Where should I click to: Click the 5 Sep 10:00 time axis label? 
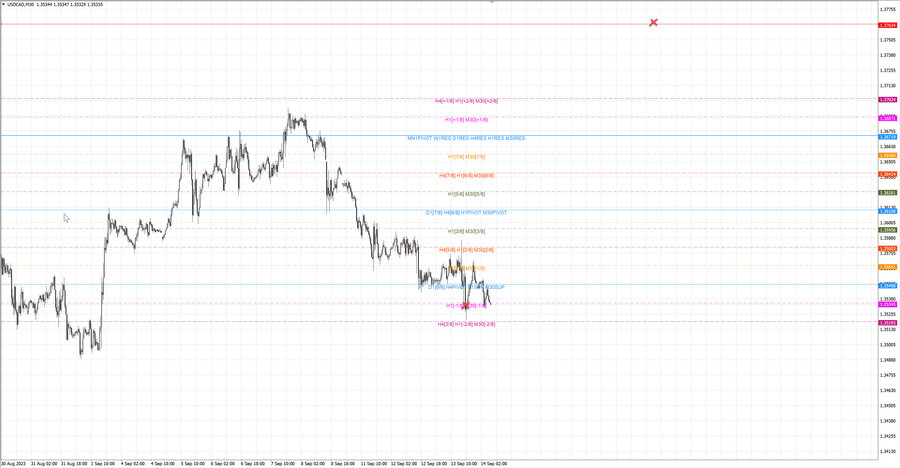(x=192, y=463)
